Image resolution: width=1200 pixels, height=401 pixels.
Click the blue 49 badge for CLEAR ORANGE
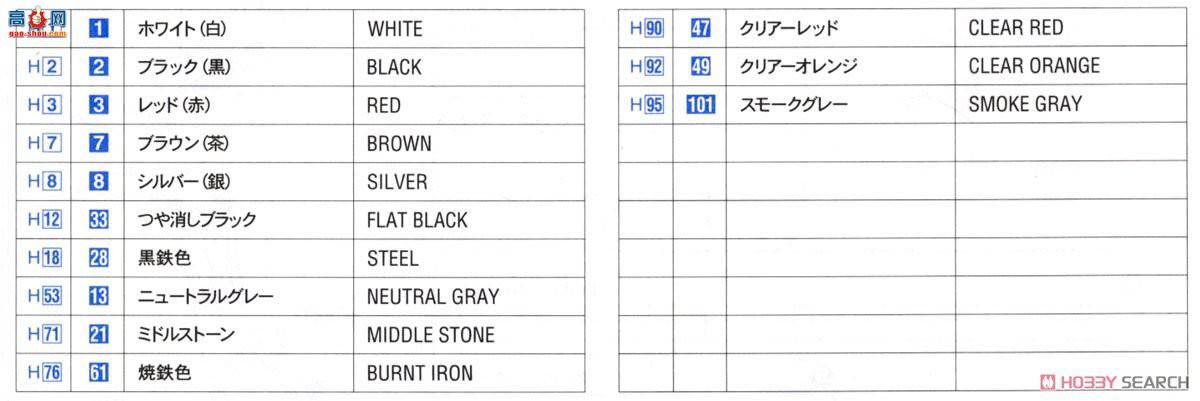click(700, 66)
